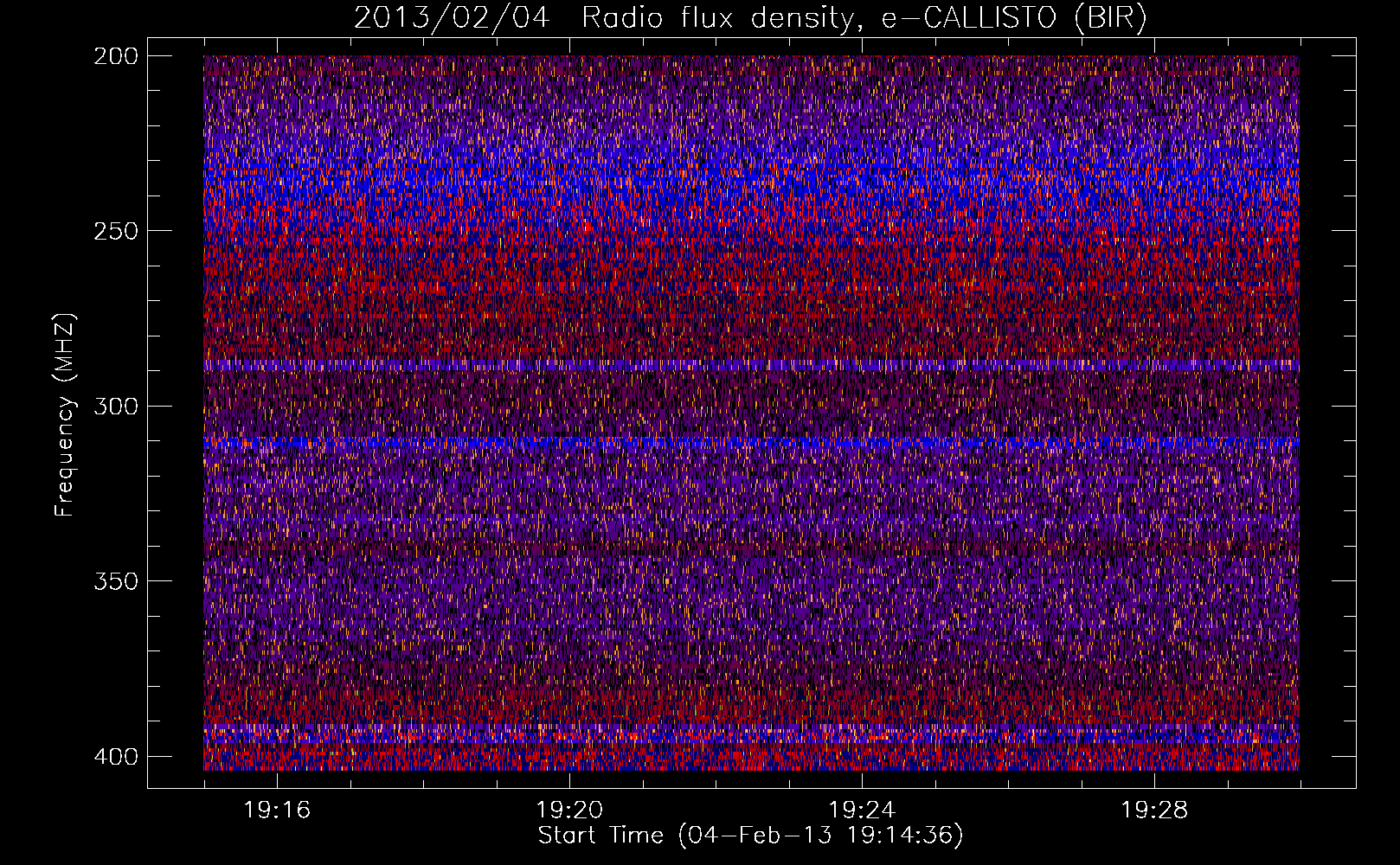Click the 400 frequency tick label
1400x865 pixels.
click(x=116, y=757)
